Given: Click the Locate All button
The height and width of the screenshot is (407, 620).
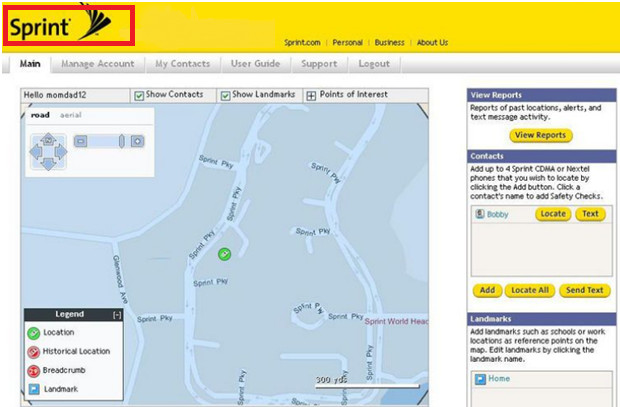Looking at the screenshot, I should (x=530, y=290).
